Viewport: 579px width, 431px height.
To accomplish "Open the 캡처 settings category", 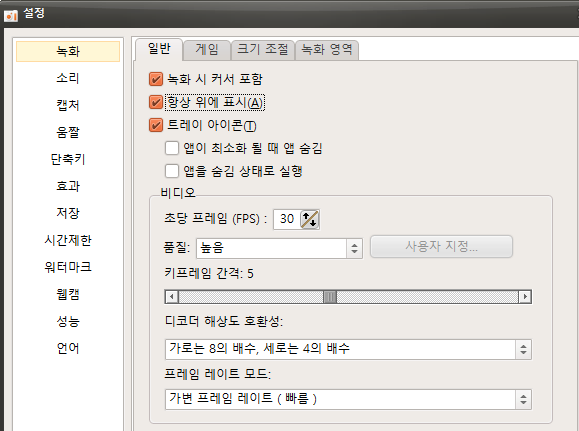I will [68, 105].
